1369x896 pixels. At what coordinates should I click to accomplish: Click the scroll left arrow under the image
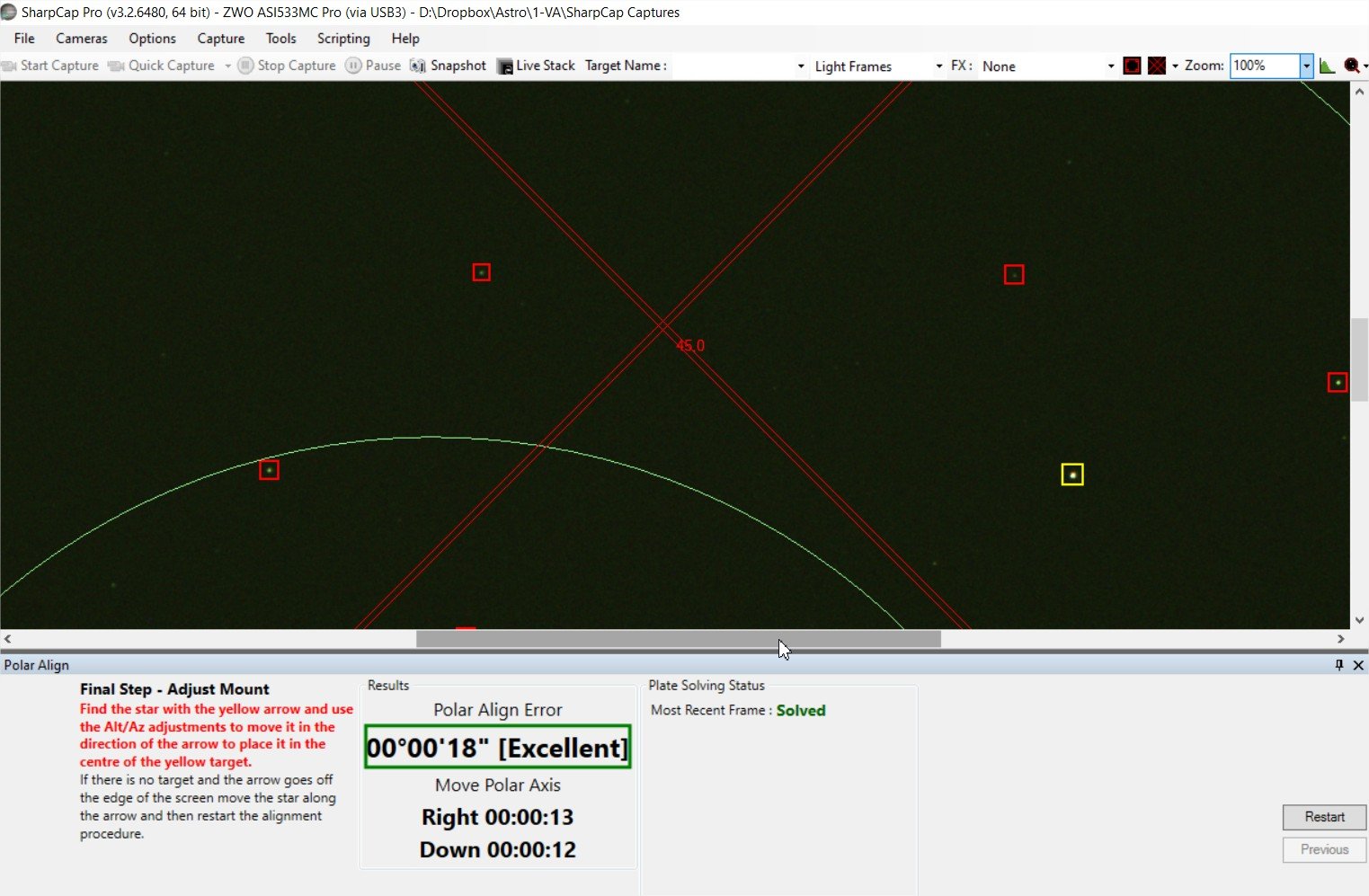8,639
